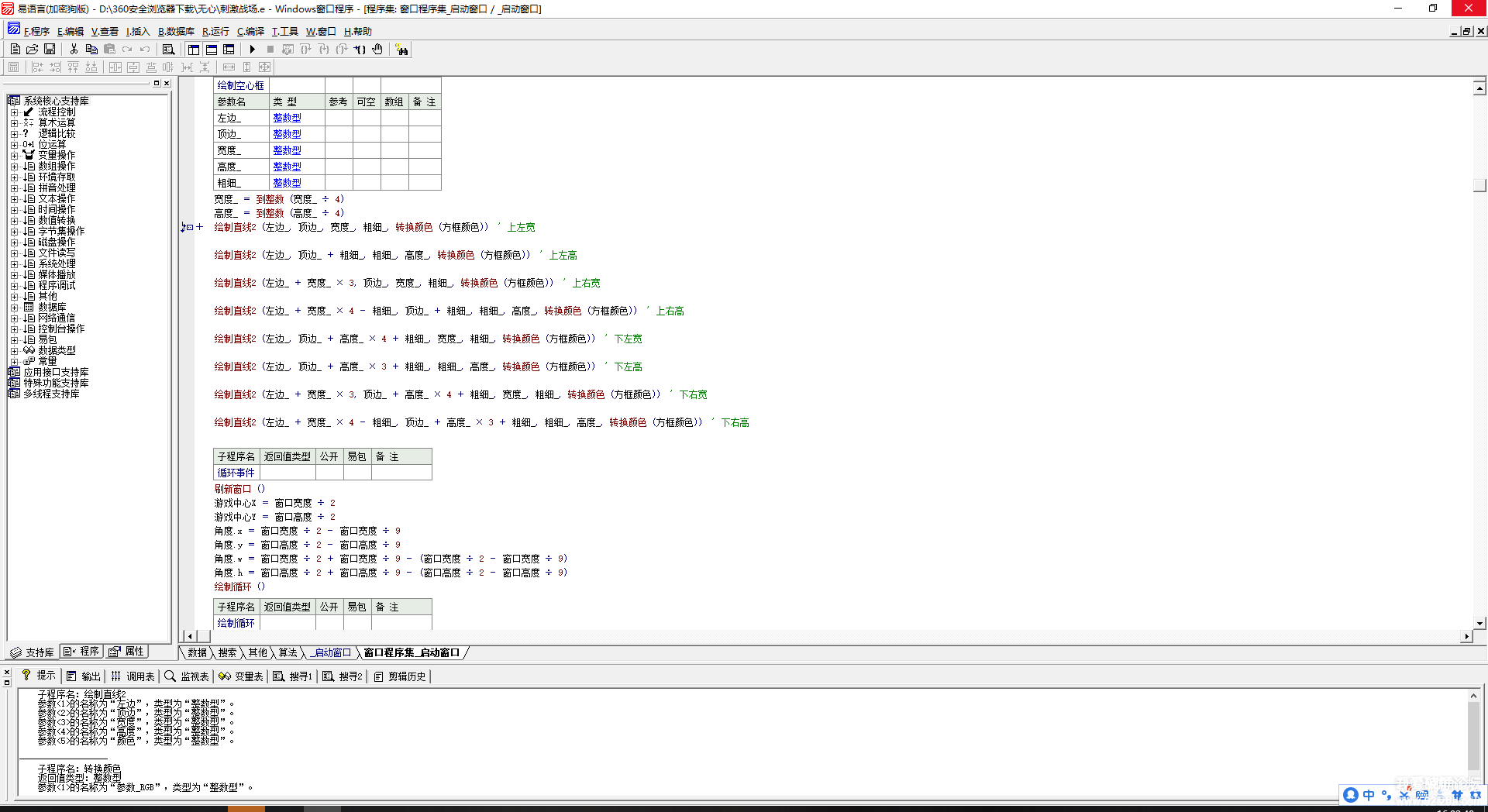Click the code editor vertical scrollbar thumb
This screenshot has width=1488, height=812.
1479,185
